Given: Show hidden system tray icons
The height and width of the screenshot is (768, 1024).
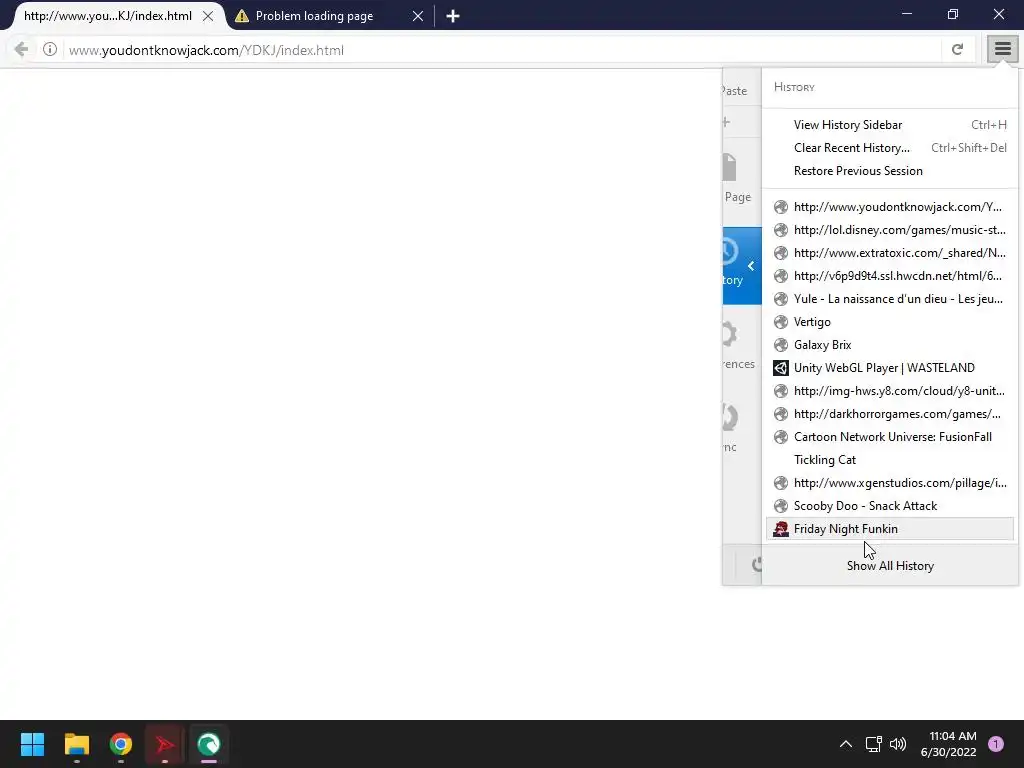Looking at the screenshot, I should point(846,744).
